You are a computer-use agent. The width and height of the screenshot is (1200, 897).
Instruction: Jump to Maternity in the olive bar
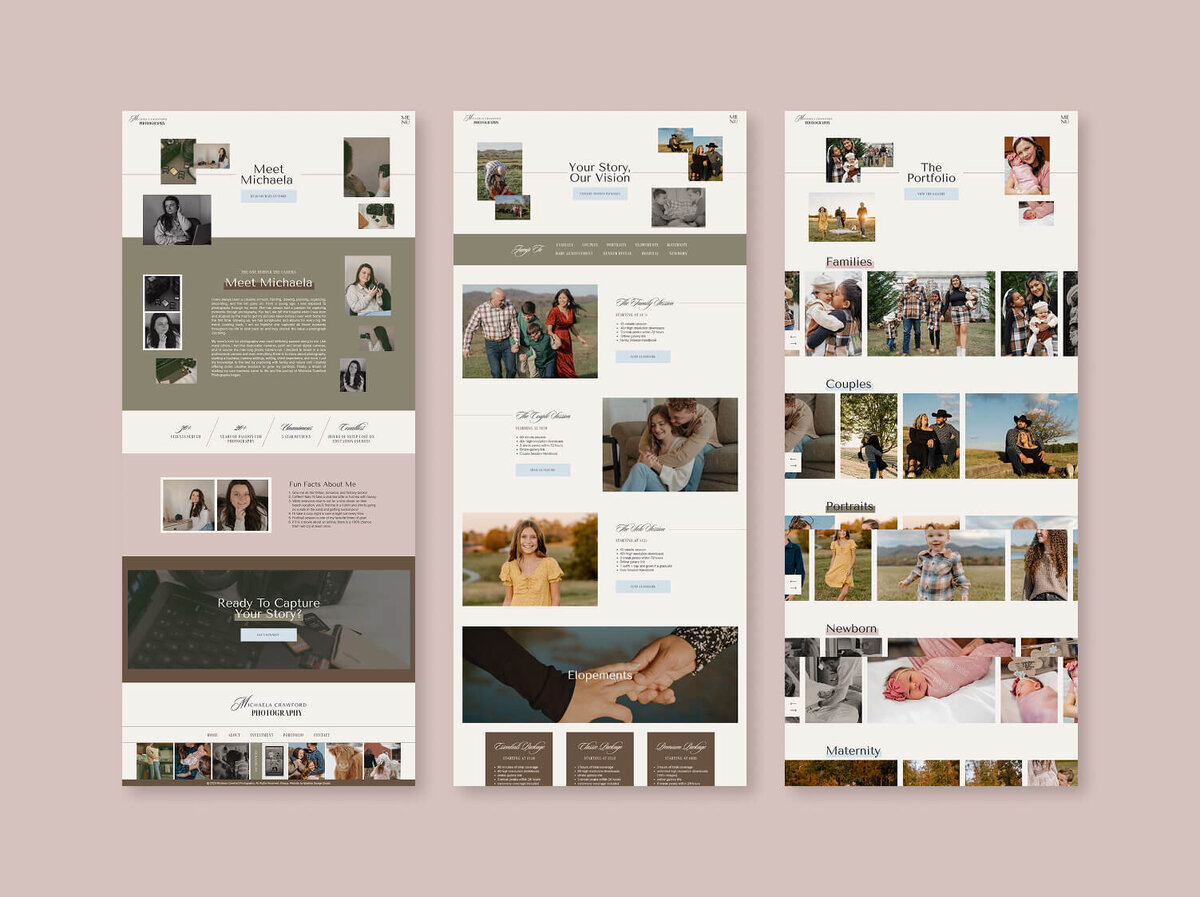pos(677,245)
